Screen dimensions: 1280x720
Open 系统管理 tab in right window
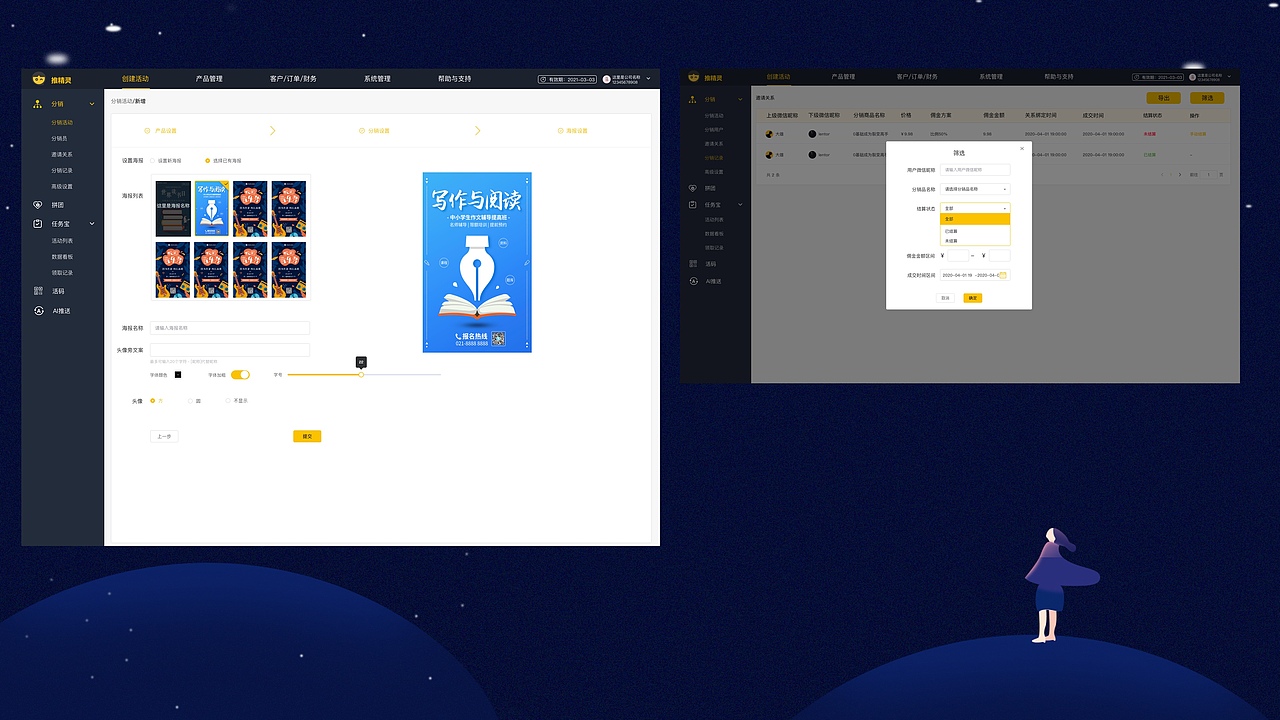(x=990, y=77)
